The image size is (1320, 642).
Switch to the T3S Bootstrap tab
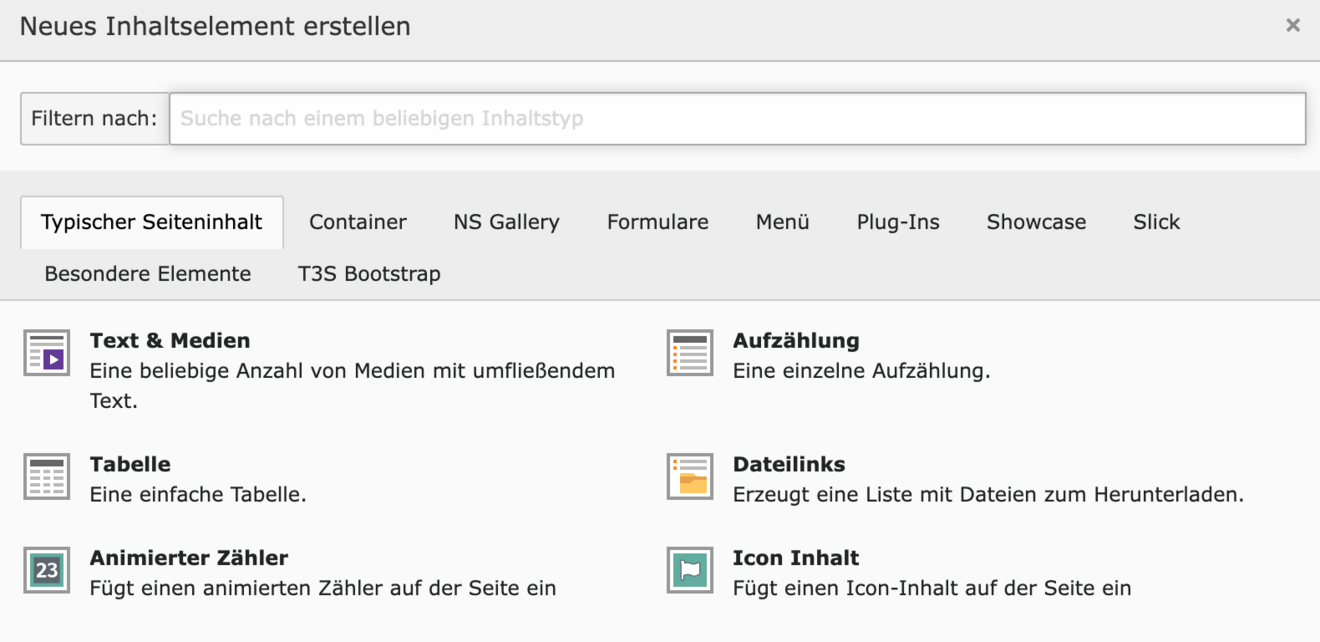pos(369,274)
